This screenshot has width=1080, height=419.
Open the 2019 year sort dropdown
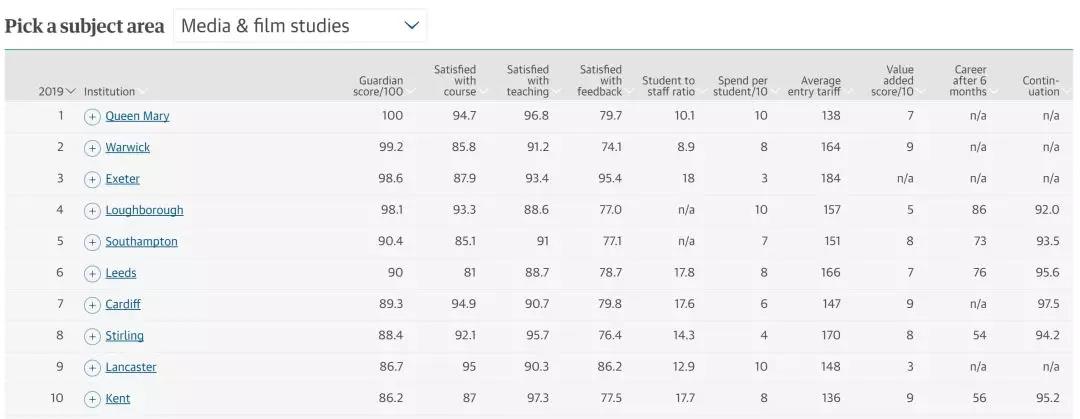point(57,92)
